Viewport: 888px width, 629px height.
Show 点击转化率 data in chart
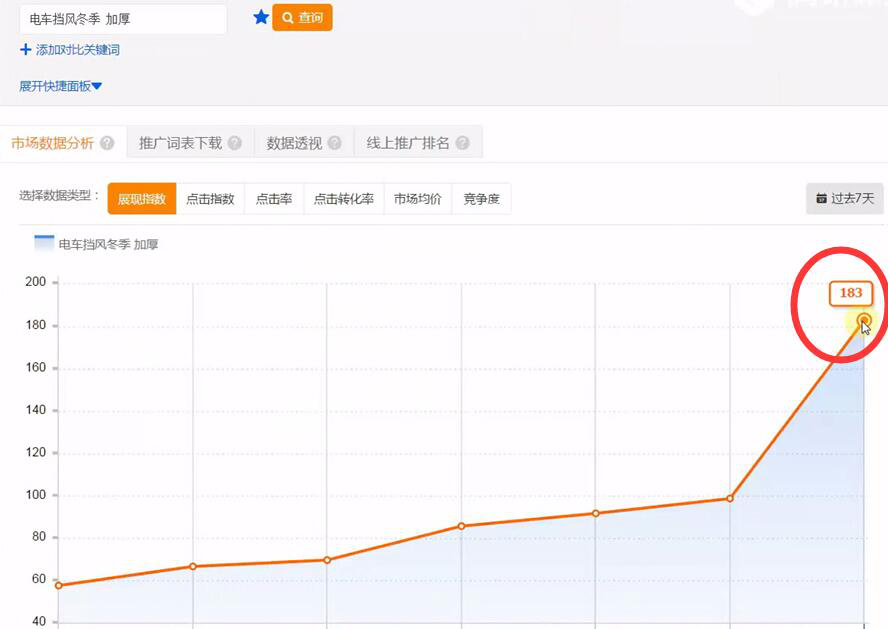(x=343, y=199)
